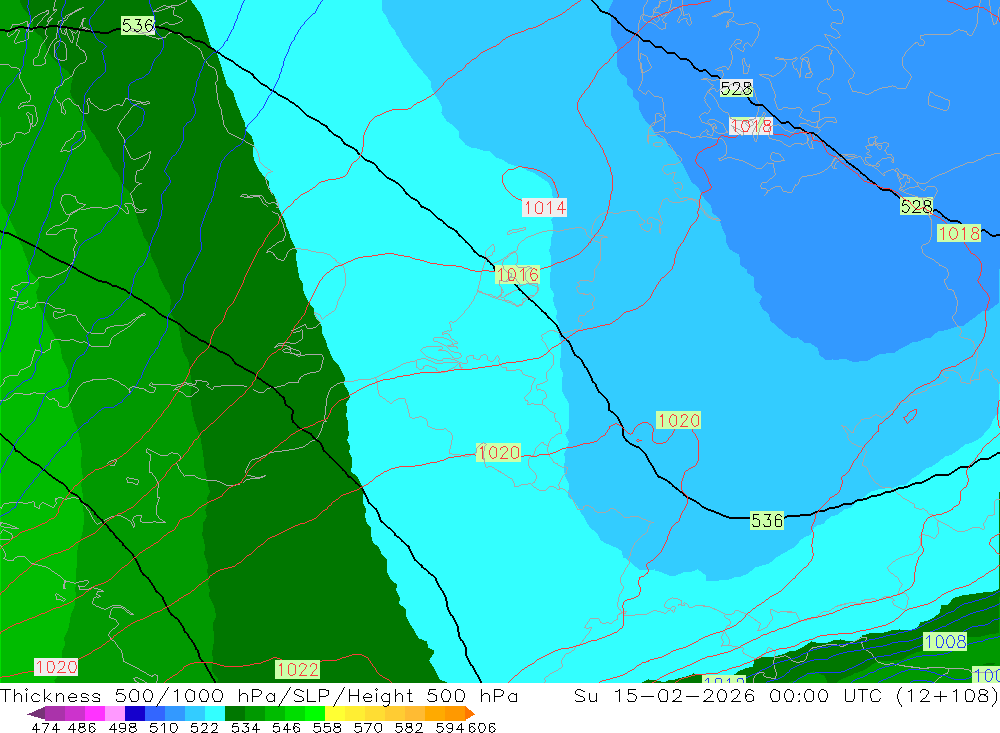Click the 1020 label in the bottom left corner

coord(56,667)
